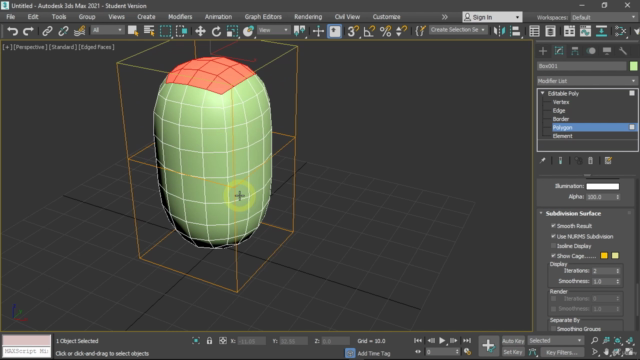Image resolution: width=640 pixels, height=360 pixels.
Task: Click the Key Filters button
Action: [x=562, y=352]
